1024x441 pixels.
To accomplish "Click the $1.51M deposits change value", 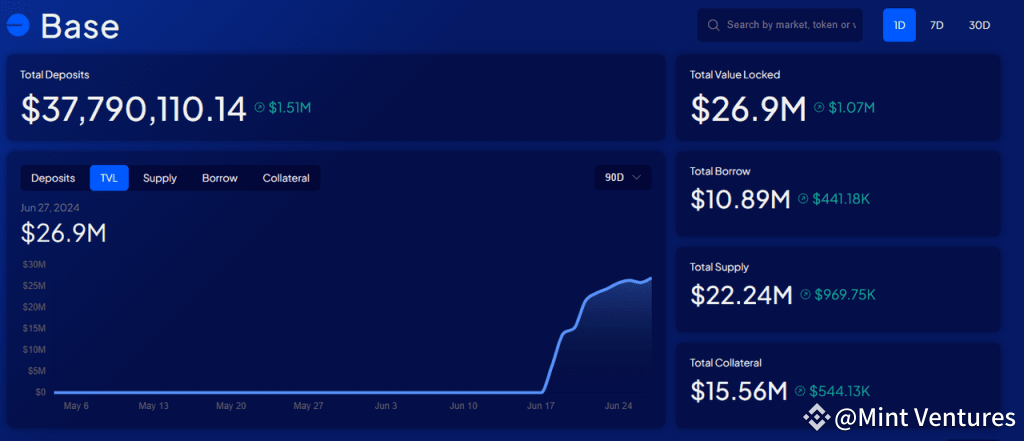I will coord(289,108).
